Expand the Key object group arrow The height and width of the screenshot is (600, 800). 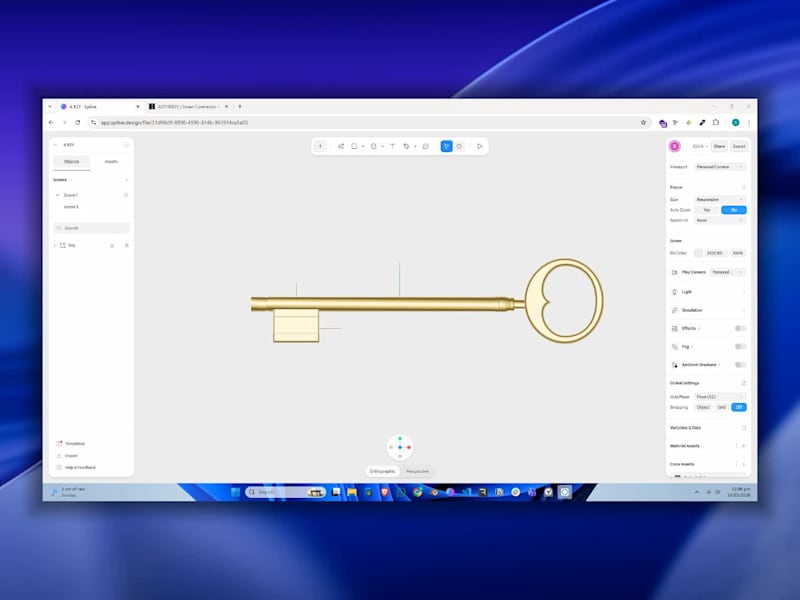56,245
